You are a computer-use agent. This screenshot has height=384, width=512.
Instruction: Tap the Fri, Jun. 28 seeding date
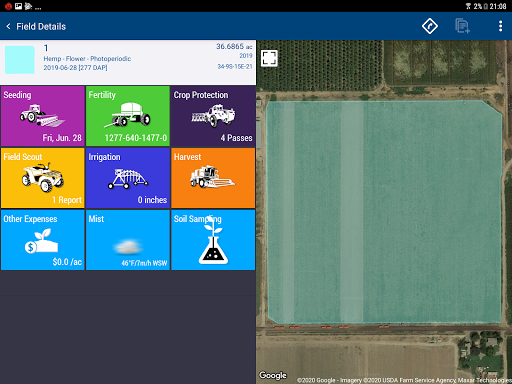click(62, 138)
